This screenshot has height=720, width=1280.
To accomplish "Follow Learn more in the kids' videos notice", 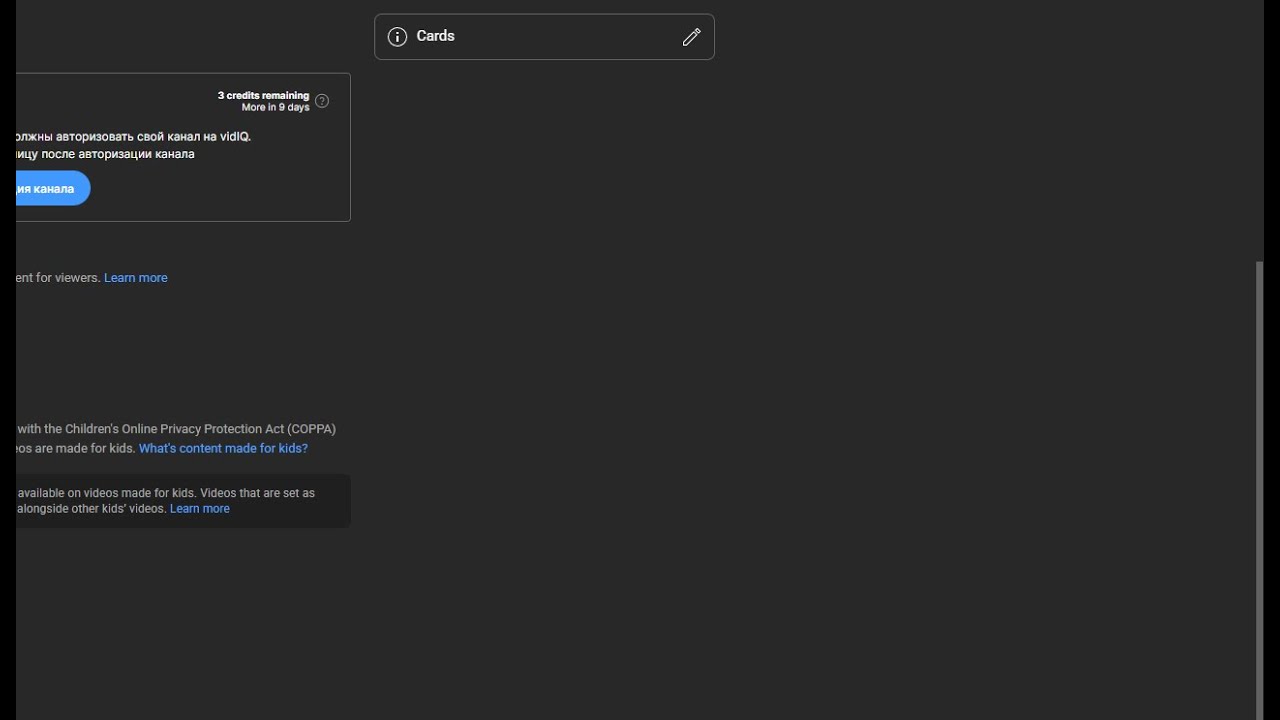I will (200, 509).
